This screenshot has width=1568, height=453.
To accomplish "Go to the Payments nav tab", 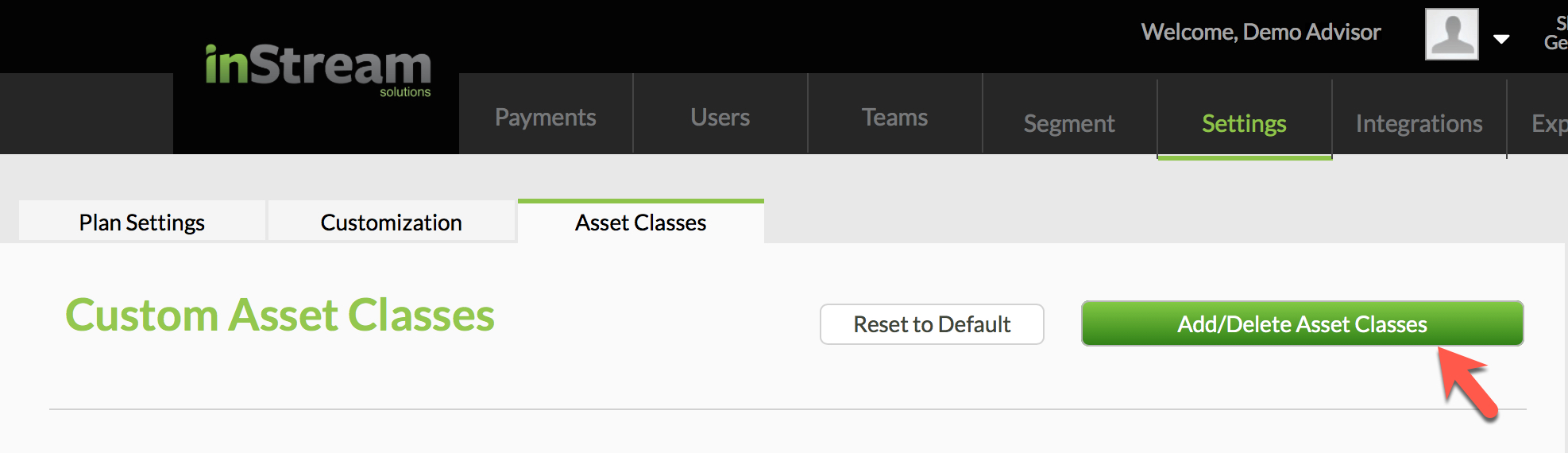I will 546,117.
